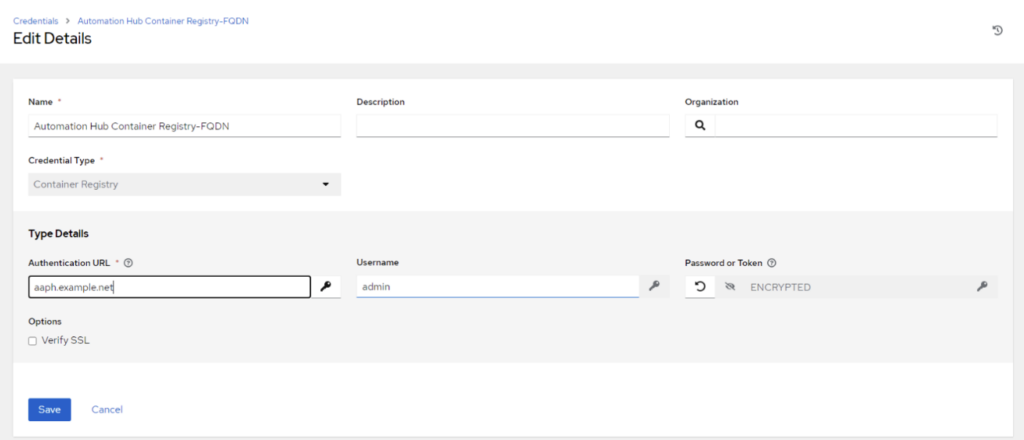The image size is (1024, 440).
Task: Click the Verify SSL label text
Action: click(65, 340)
